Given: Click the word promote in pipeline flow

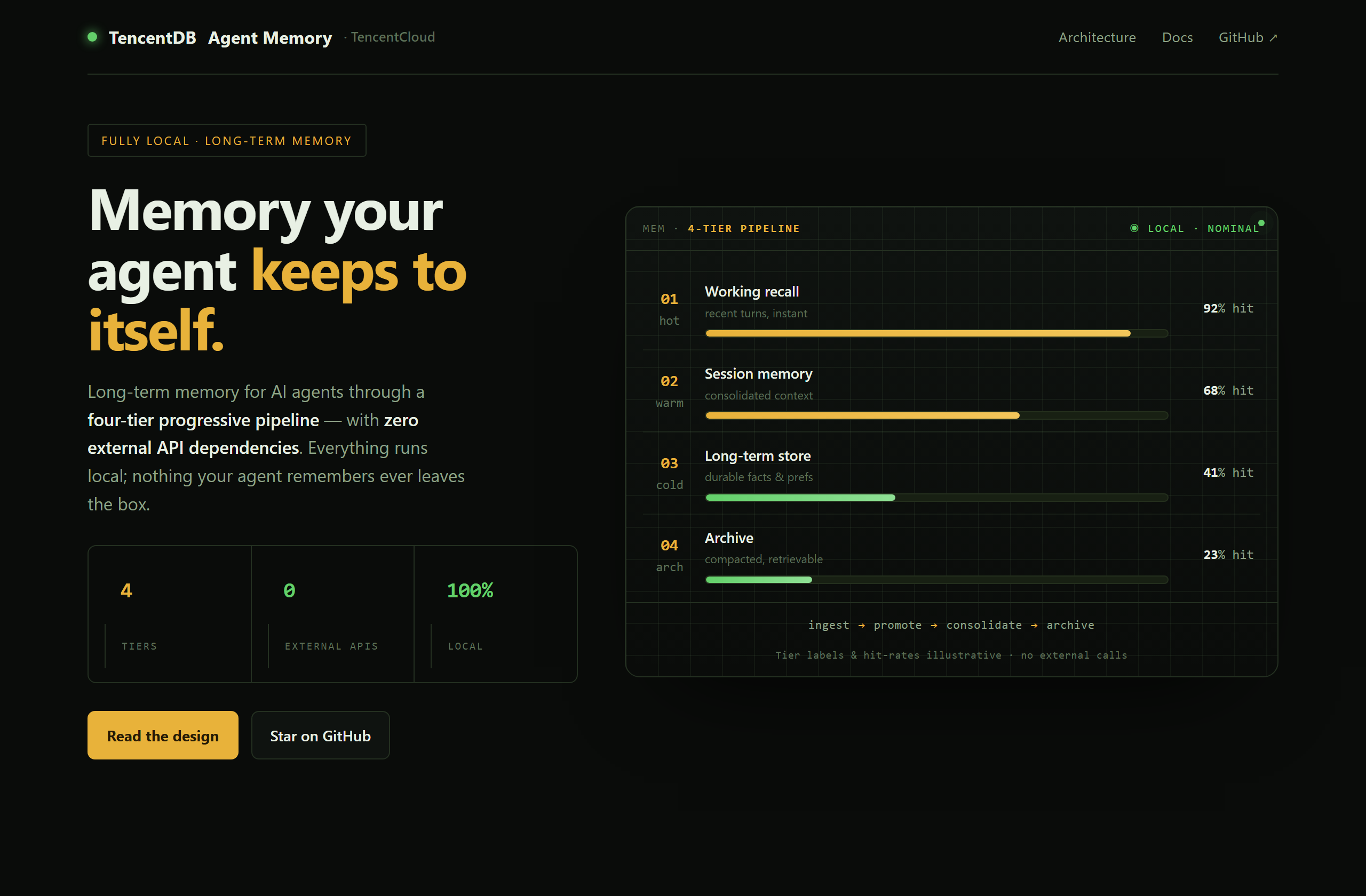Looking at the screenshot, I should point(898,625).
